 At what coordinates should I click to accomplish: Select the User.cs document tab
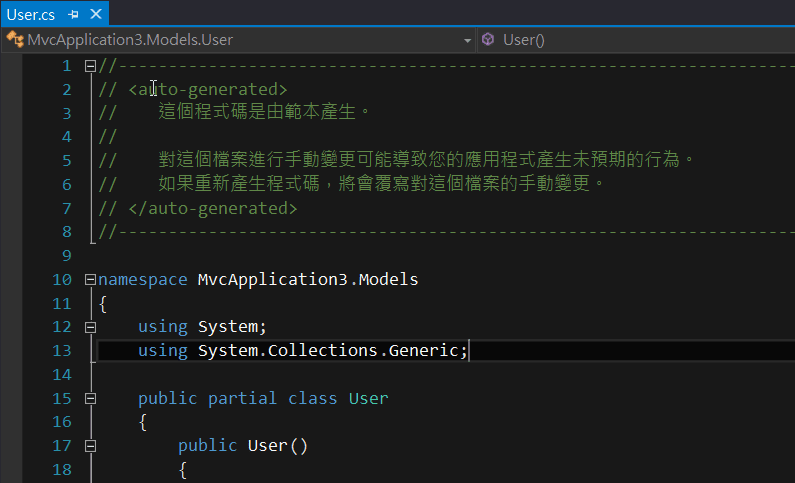click(x=31, y=15)
